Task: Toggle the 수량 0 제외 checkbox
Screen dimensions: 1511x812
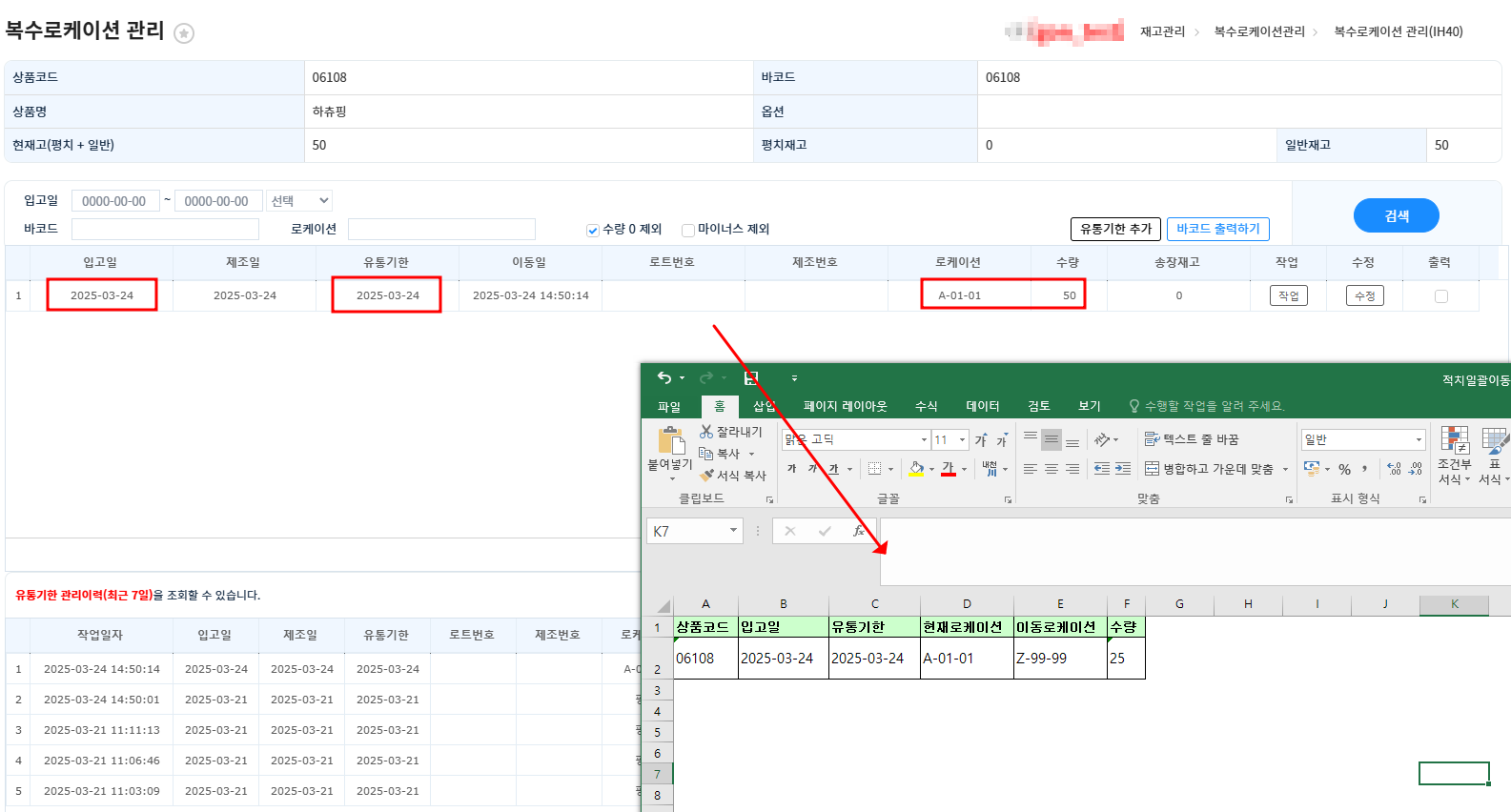Action: pos(593,230)
